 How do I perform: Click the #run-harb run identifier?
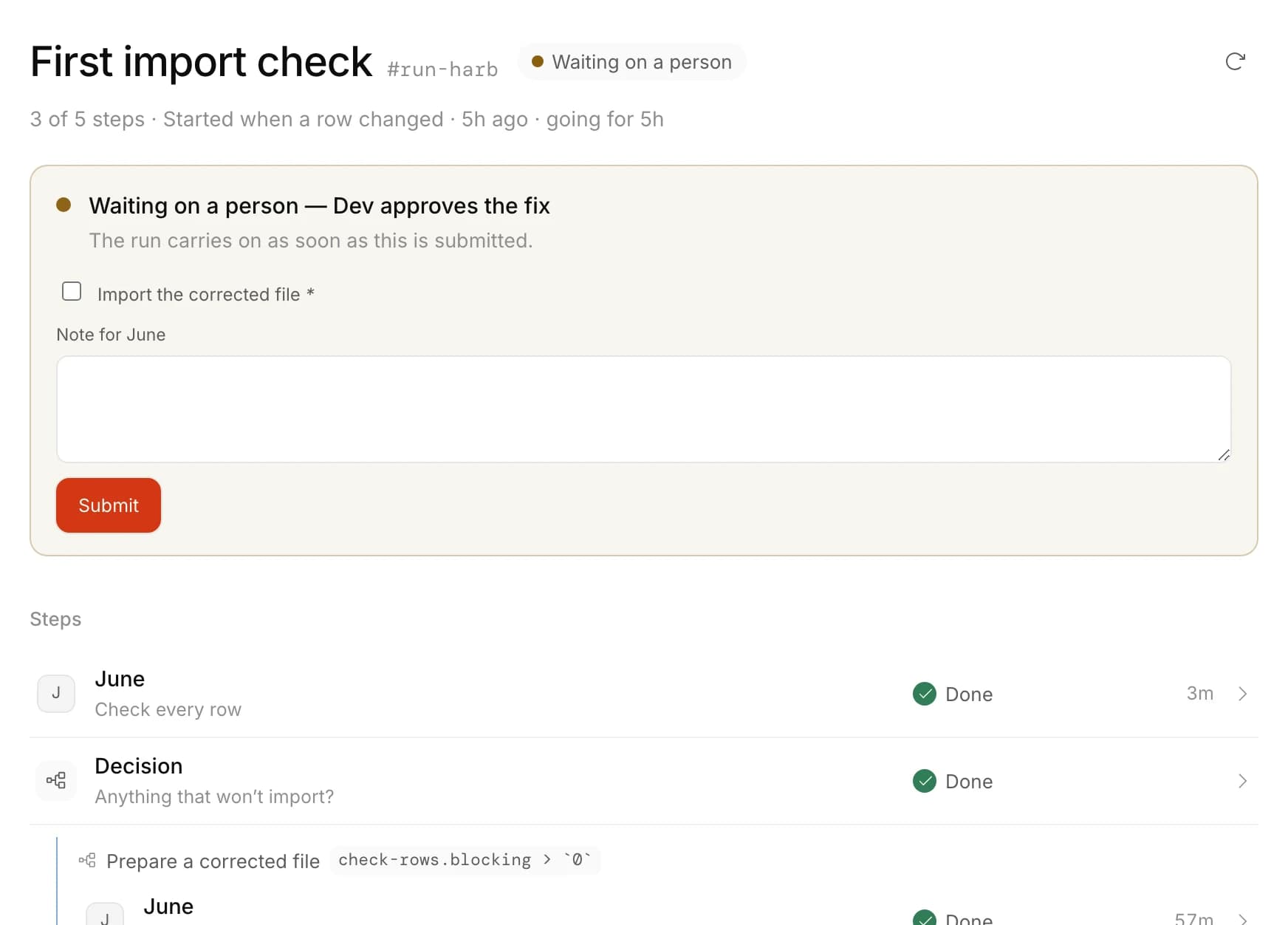tap(442, 69)
